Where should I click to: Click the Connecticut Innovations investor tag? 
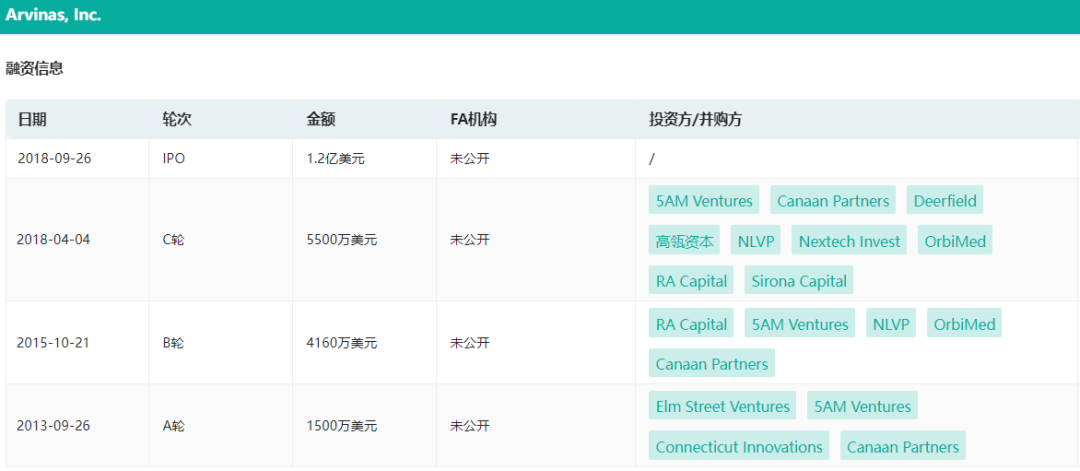tap(739, 447)
